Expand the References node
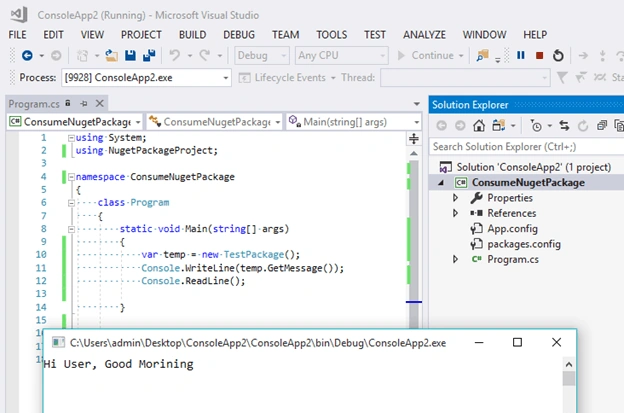The height and width of the screenshot is (413, 624). 455,213
